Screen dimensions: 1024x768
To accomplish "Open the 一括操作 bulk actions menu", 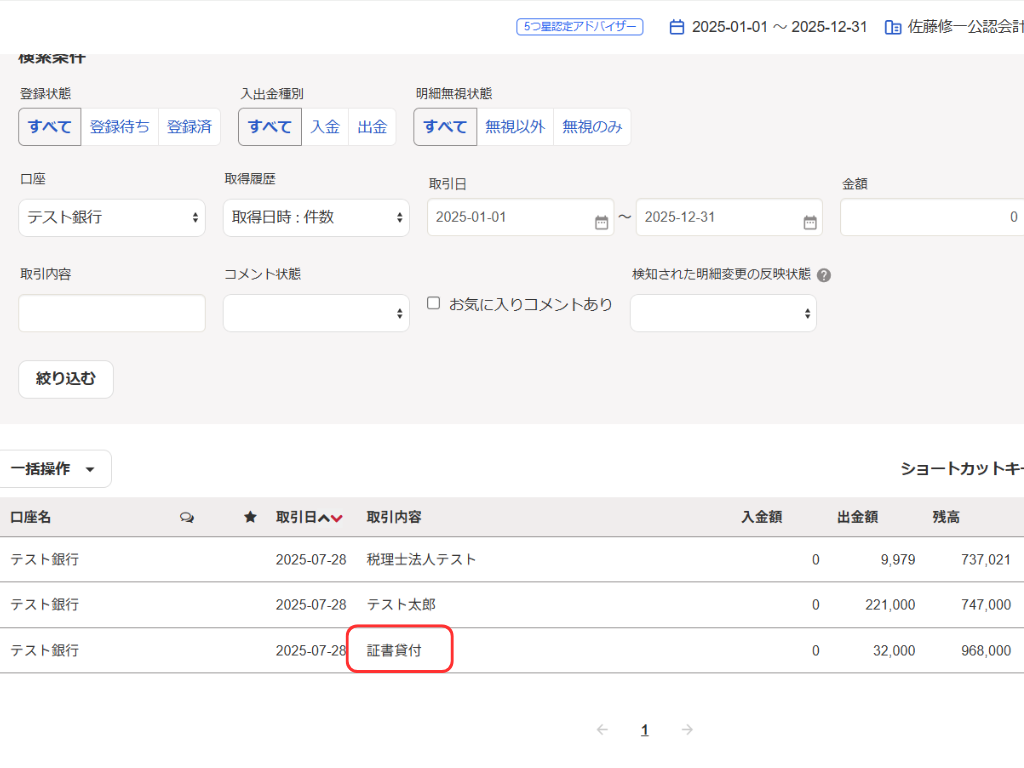I will tap(54, 469).
